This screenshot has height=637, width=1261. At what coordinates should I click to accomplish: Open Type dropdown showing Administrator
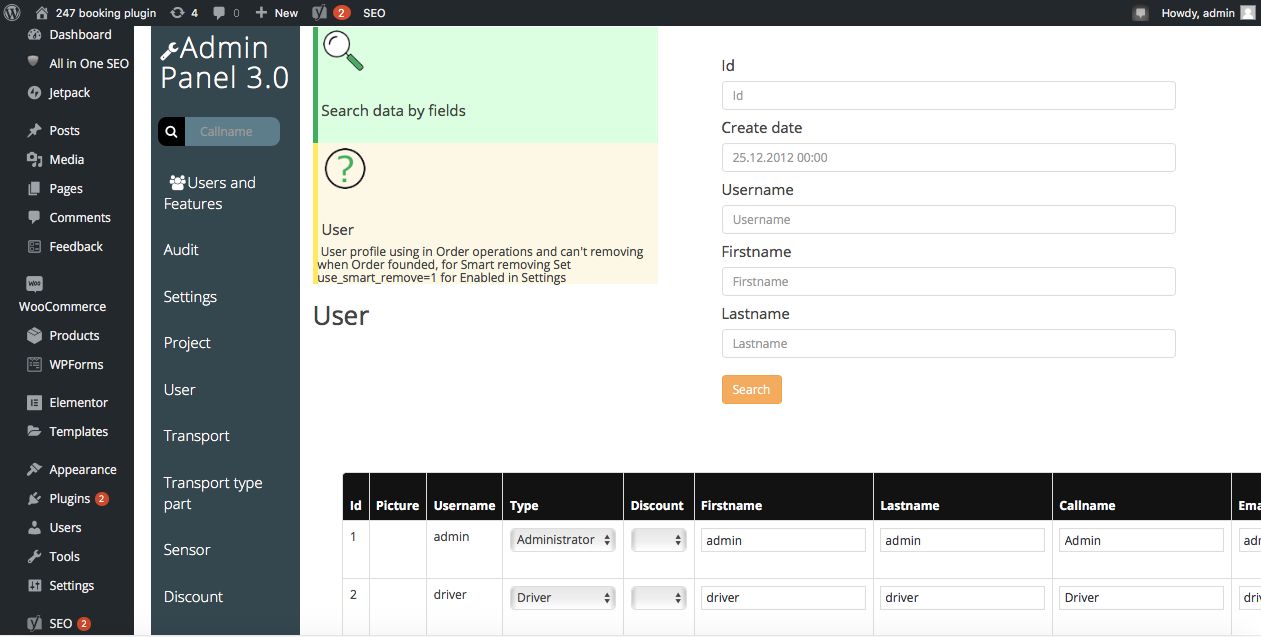(x=563, y=540)
